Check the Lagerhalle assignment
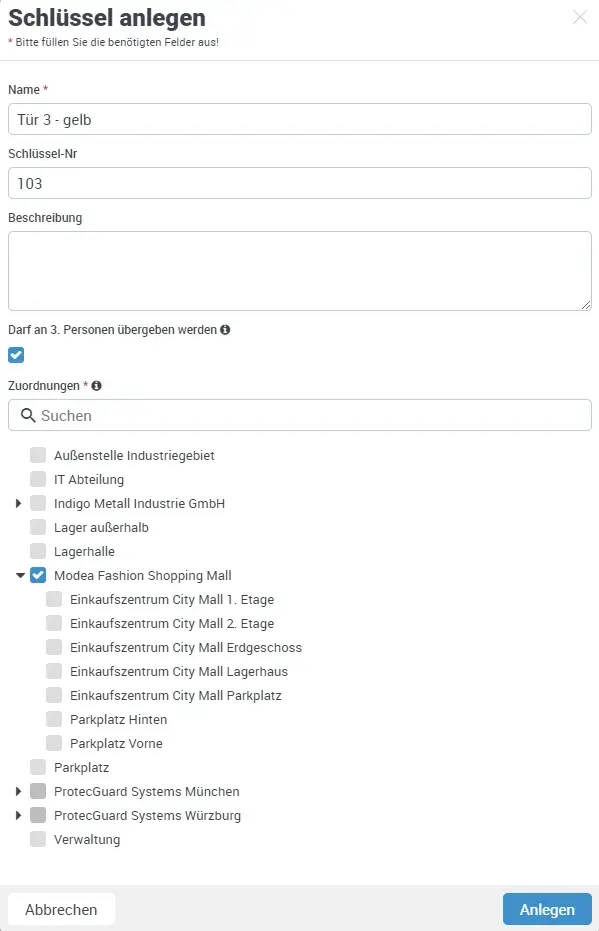Image resolution: width=599 pixels, height=931 pixels. click(37, 551)
